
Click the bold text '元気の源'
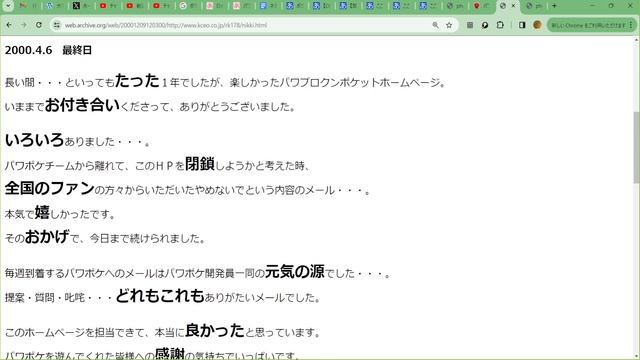coord(295,271)
